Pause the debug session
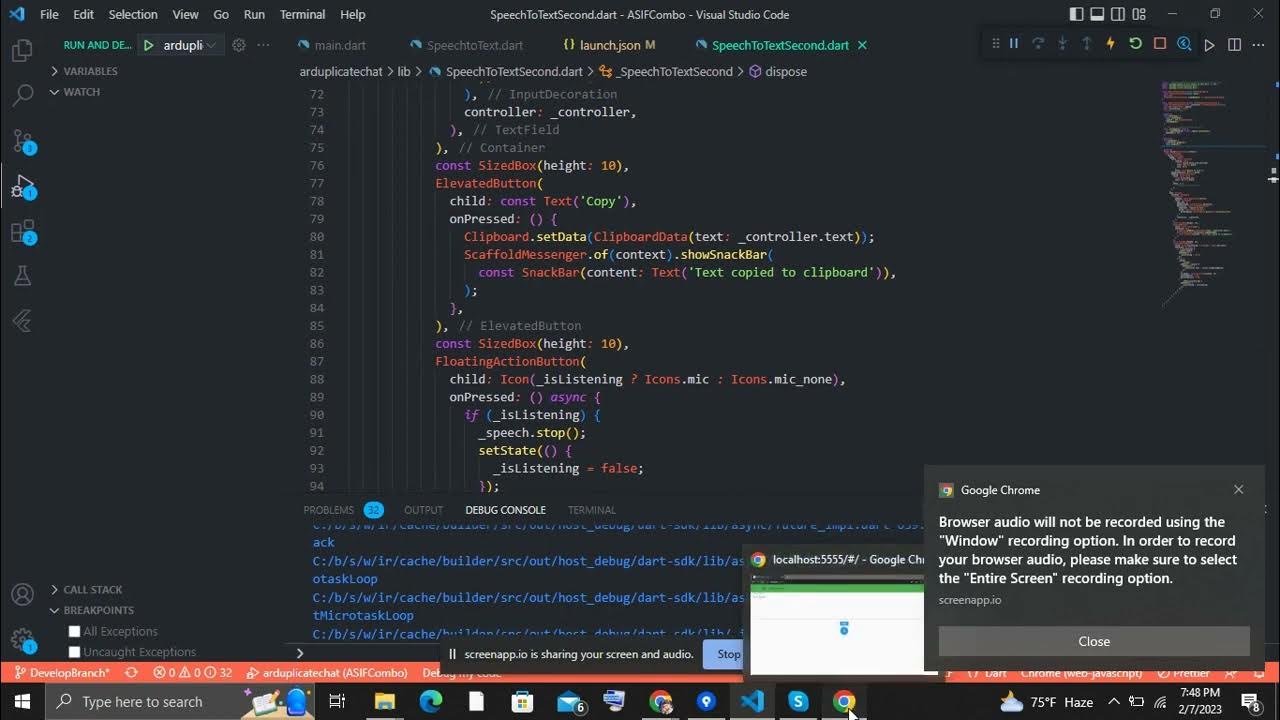 pos(1013,44)
